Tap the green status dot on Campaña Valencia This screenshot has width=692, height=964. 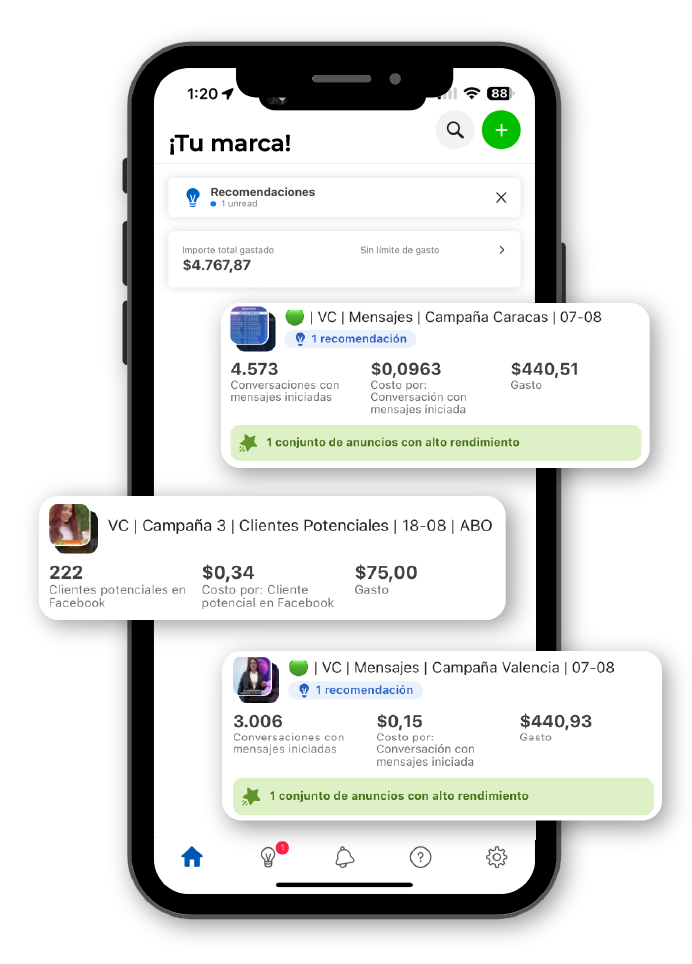click(x=298, y=667)
